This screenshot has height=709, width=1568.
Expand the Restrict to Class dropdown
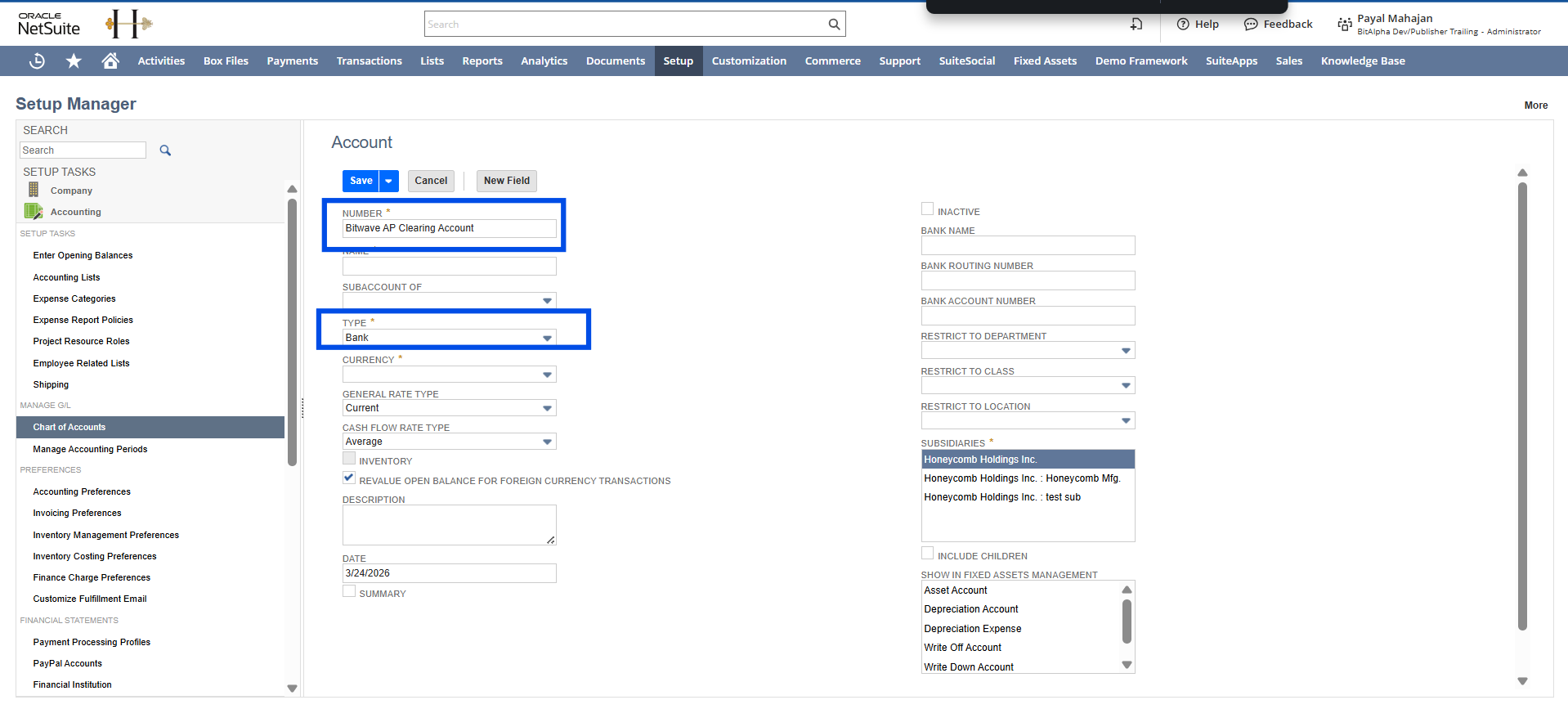1126,386
